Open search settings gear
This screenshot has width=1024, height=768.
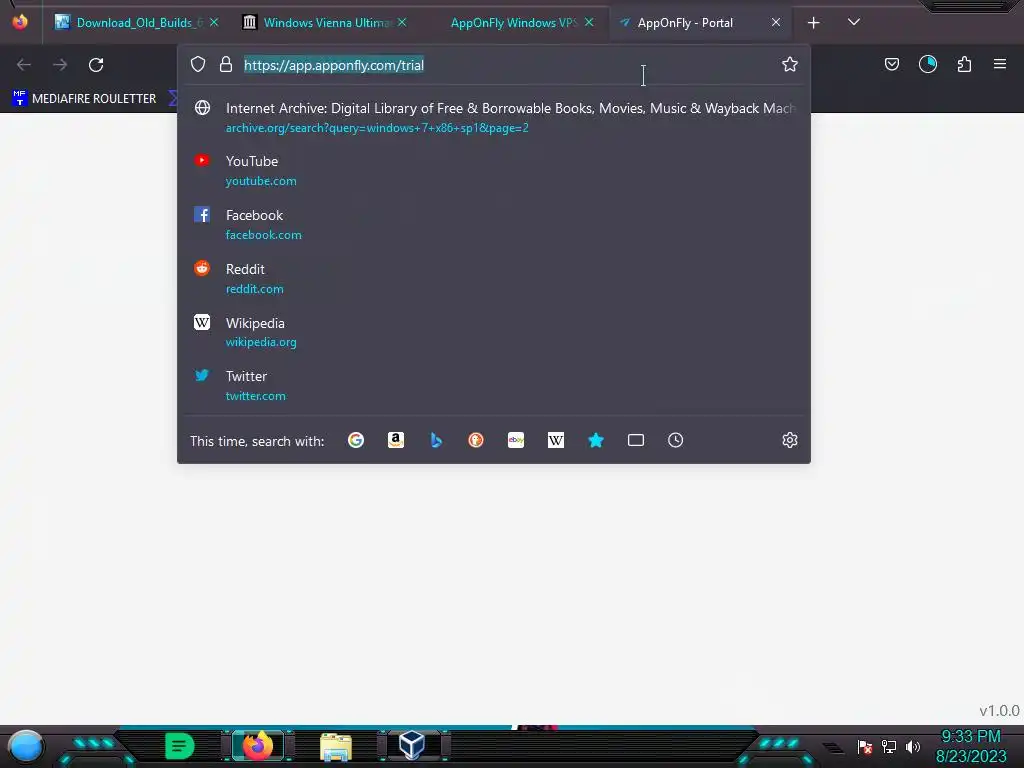click(790, 440)
